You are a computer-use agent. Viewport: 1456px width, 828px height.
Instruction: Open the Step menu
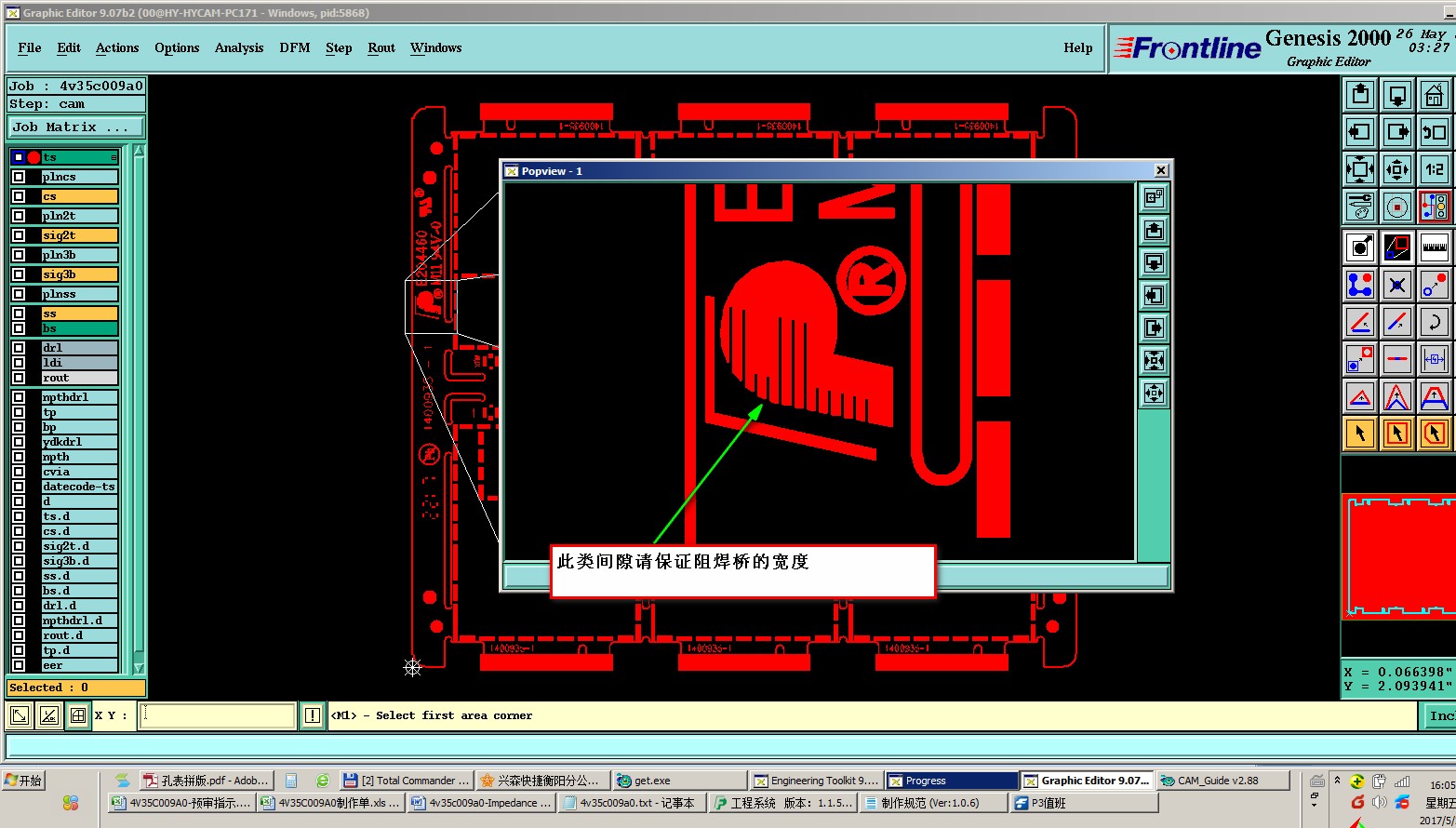click(339, 47)
